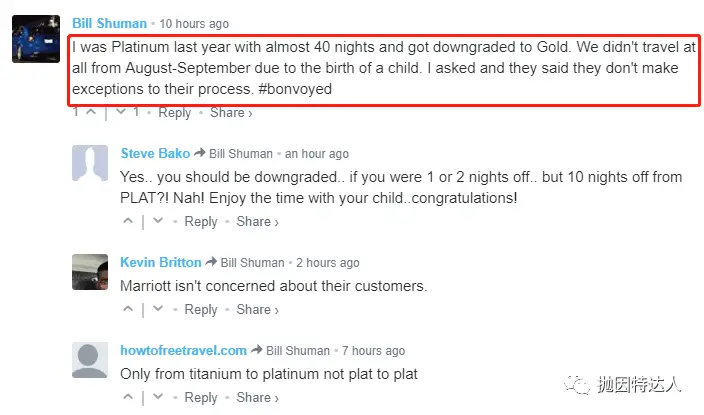
Task: Expand Share options on Bill Shuman's comment
Action: pyautogui.click(x=231, y=113)
